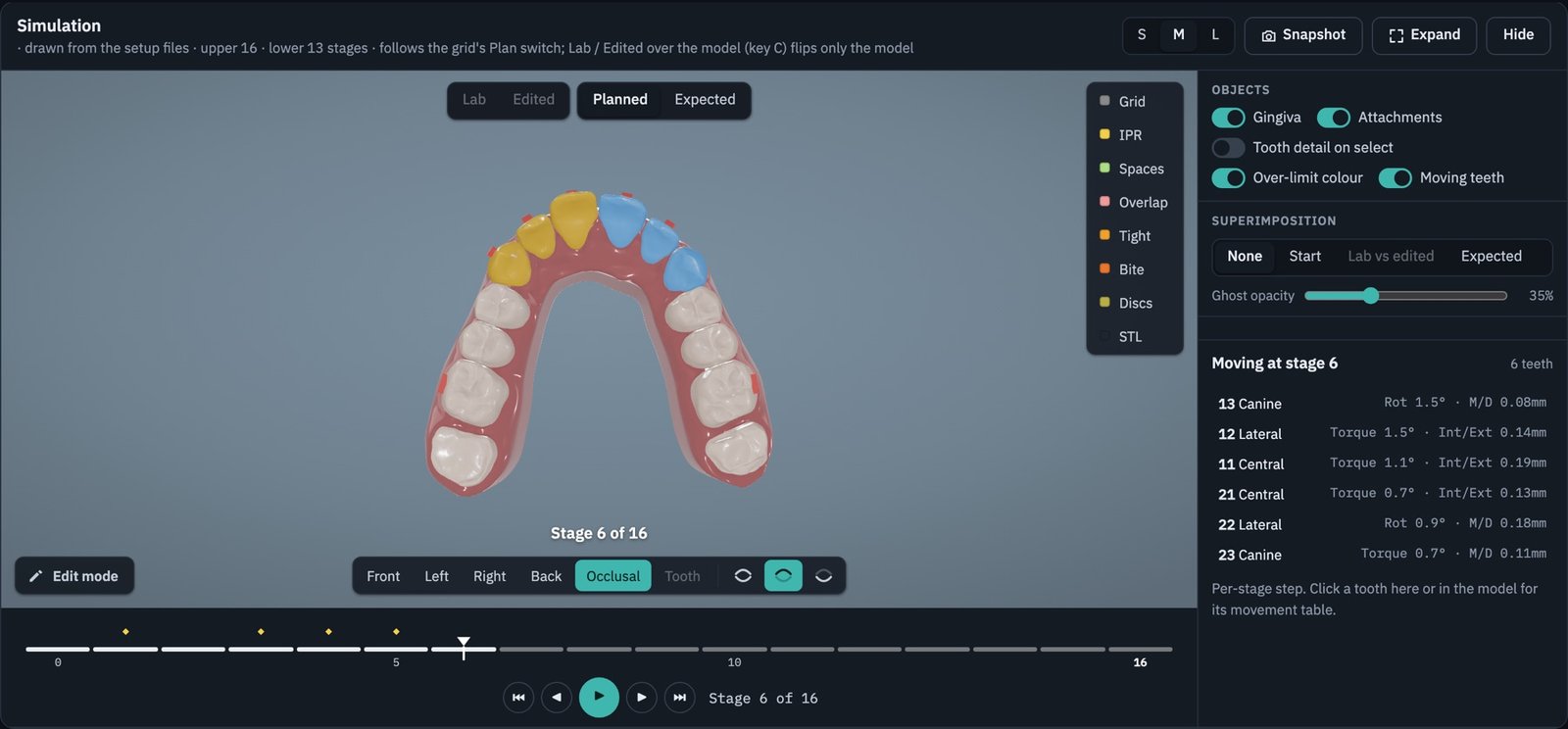Jump to the first stage
The image size is (1568, 729).
pyautogui.click(x=518, y=698)
